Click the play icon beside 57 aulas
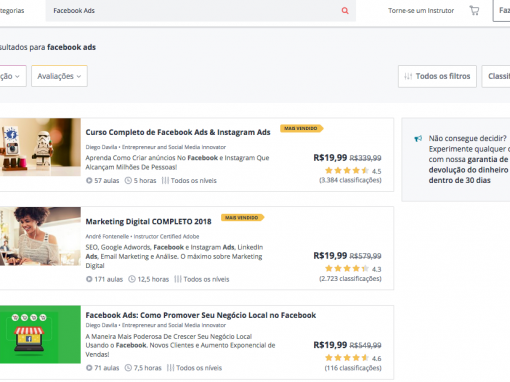The height and width of the screenshot is (382, 510). pyautogui.click(x=89, y=181)
